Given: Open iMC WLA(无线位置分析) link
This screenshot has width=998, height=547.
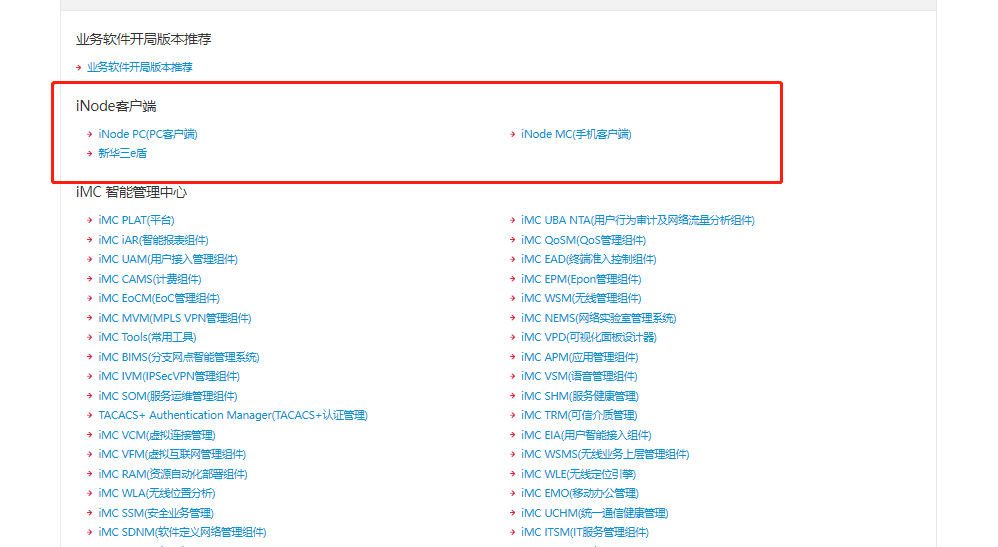Looking at the screenshot, I should point(157,493).
